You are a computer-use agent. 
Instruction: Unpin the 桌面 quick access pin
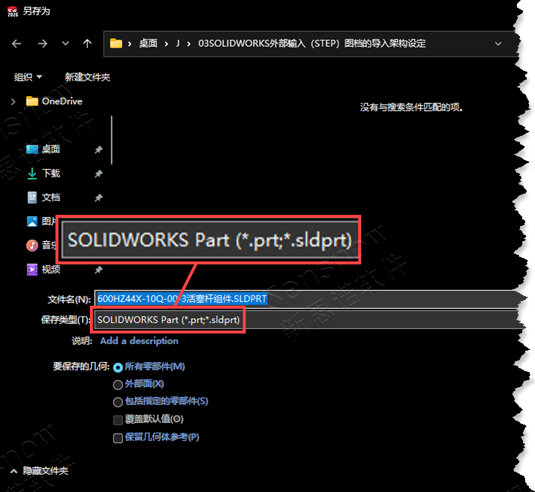pos(99,149)
